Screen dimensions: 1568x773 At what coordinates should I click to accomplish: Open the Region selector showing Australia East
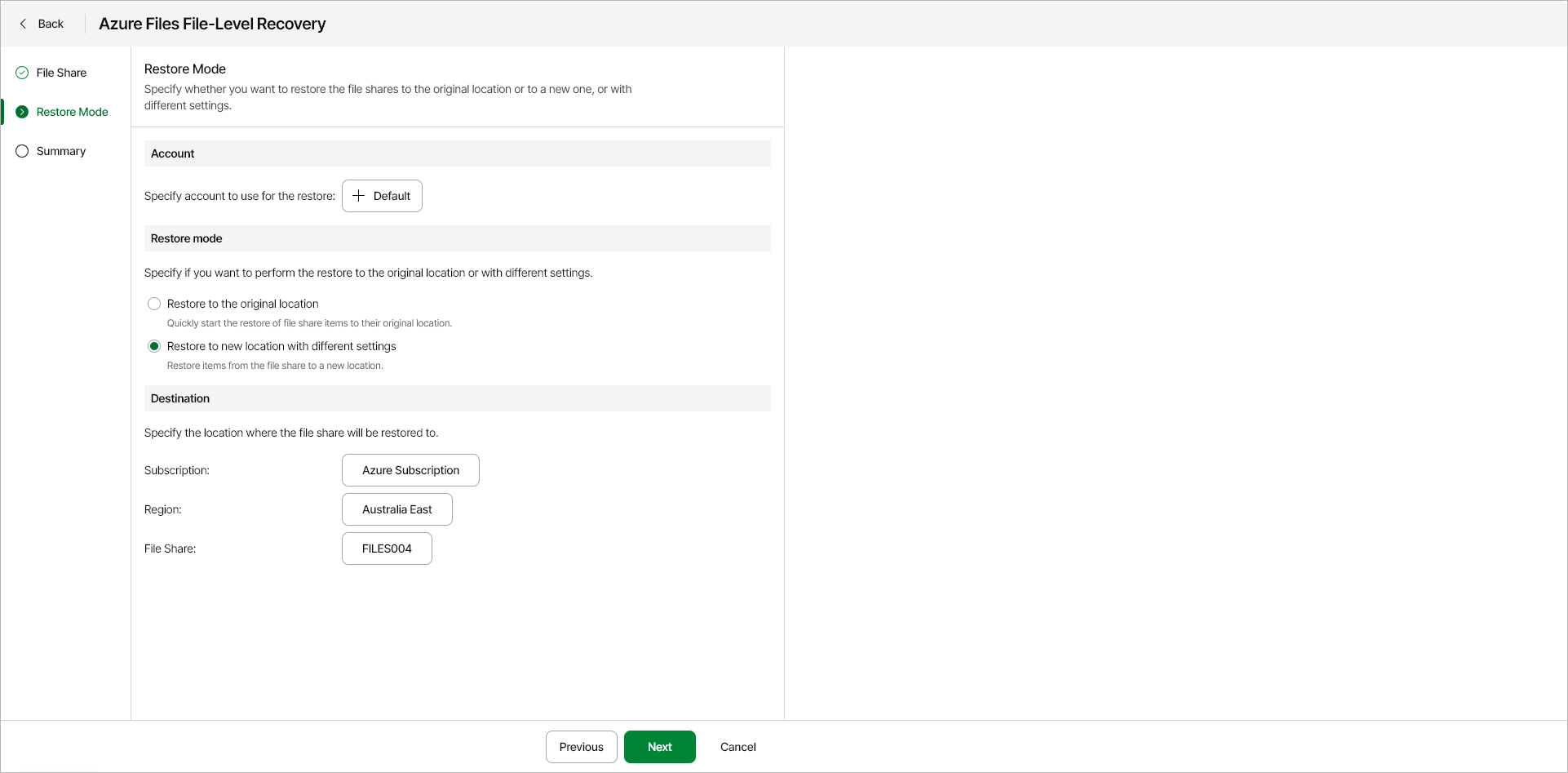[x=396, y=509]
